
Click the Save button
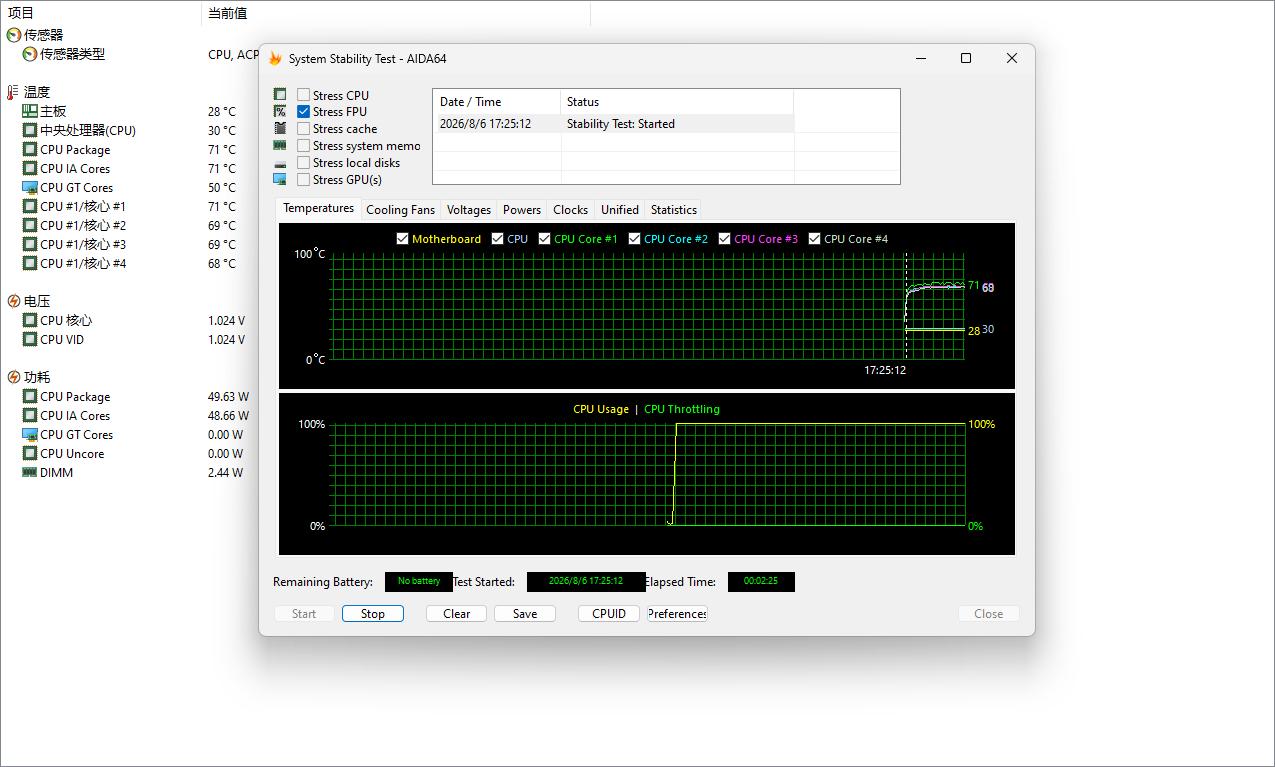525,614
